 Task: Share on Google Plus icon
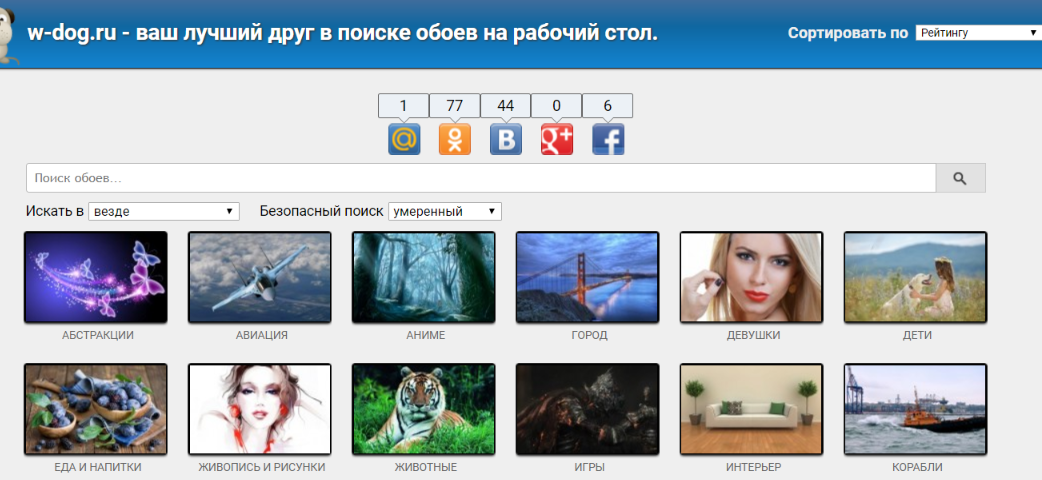point(557,139)
